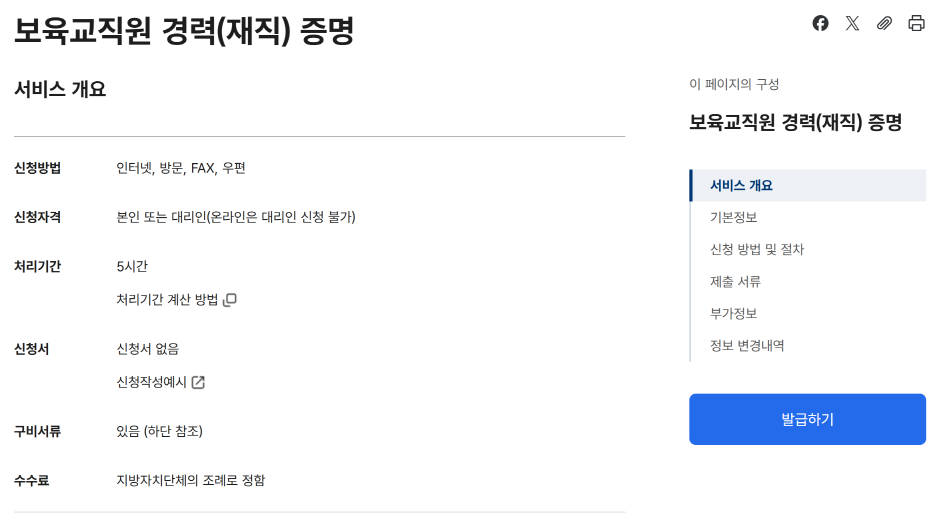951x528 pixels.
Task: Click the main page title 보육교직원 경력(재직) 증명
Action: point(184,30)
